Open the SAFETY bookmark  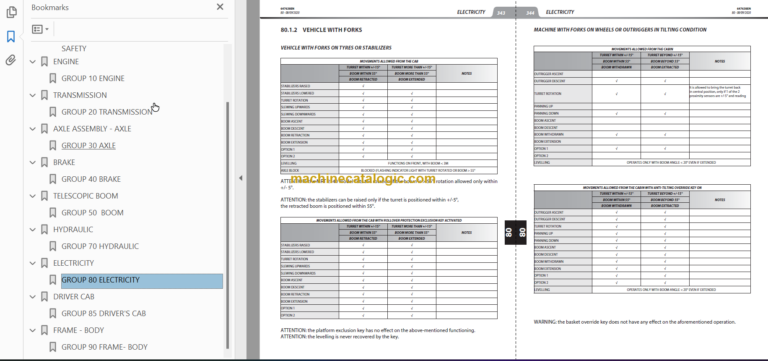74,48
